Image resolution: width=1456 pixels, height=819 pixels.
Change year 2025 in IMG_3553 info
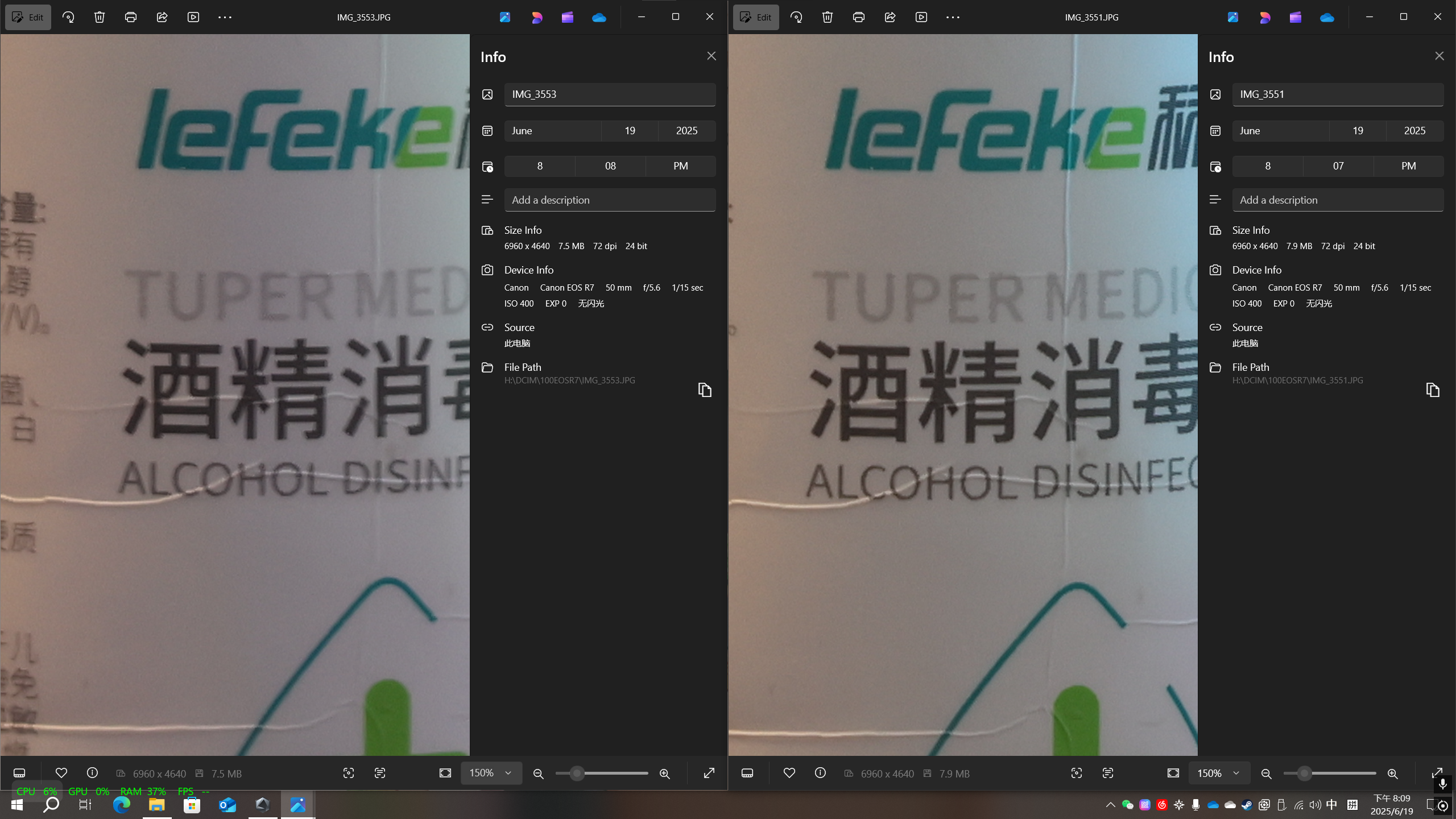click(687, 131)
